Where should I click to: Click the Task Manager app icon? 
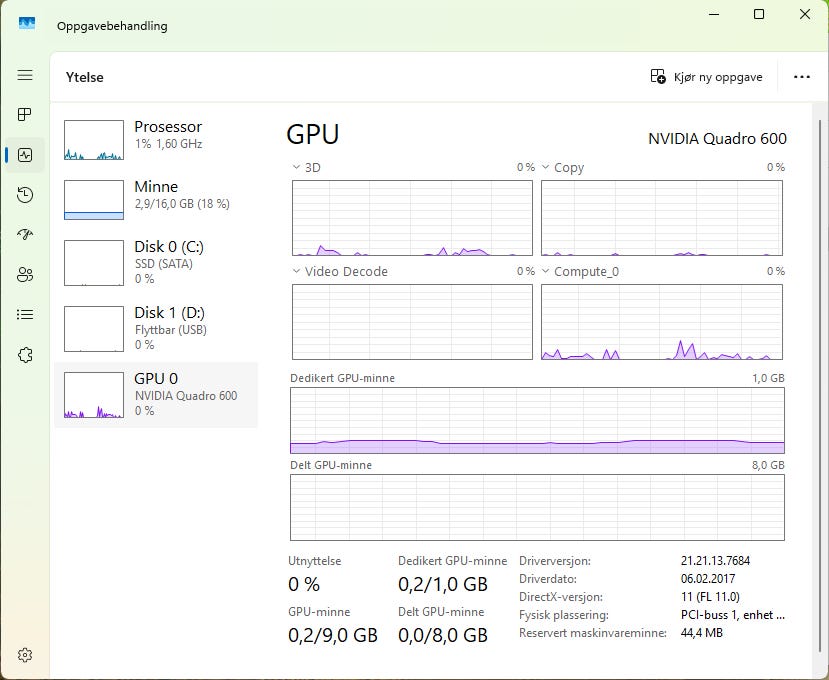(x=27, y=24)
